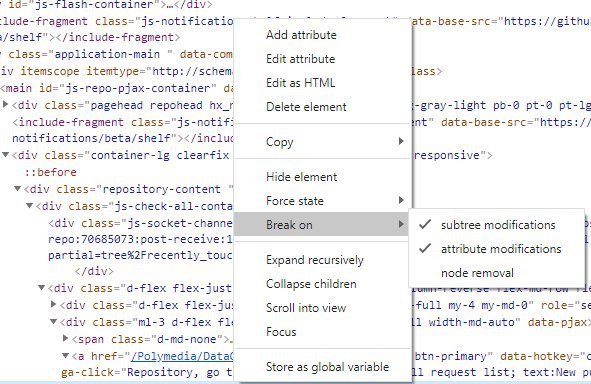Collapse the d-flex flex-just div
591x384 pixels.
click(42, 288)
